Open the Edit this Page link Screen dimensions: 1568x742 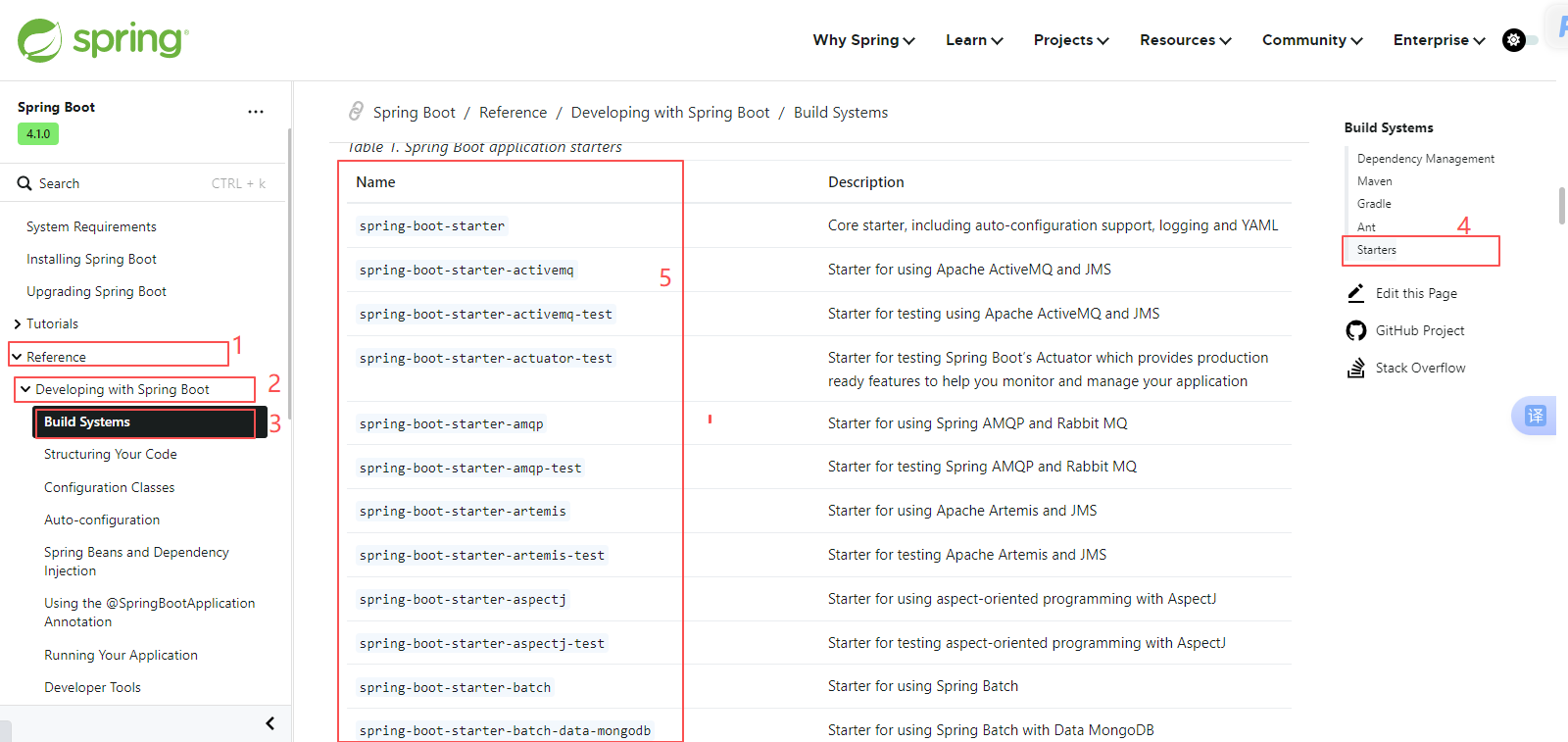point(1416,293)
